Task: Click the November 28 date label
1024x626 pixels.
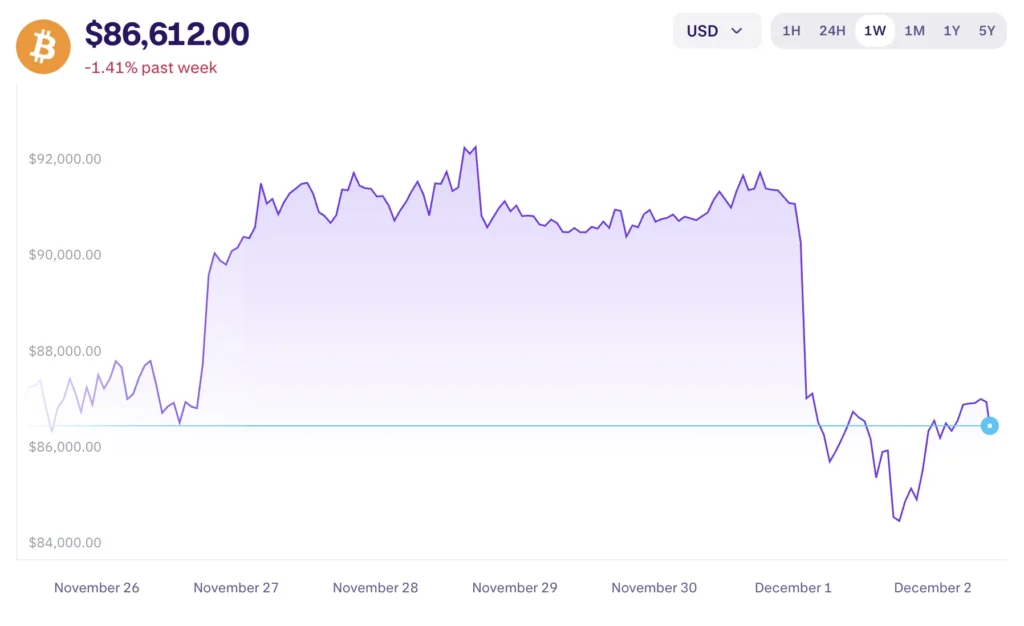Action: [x=375, y=588]
